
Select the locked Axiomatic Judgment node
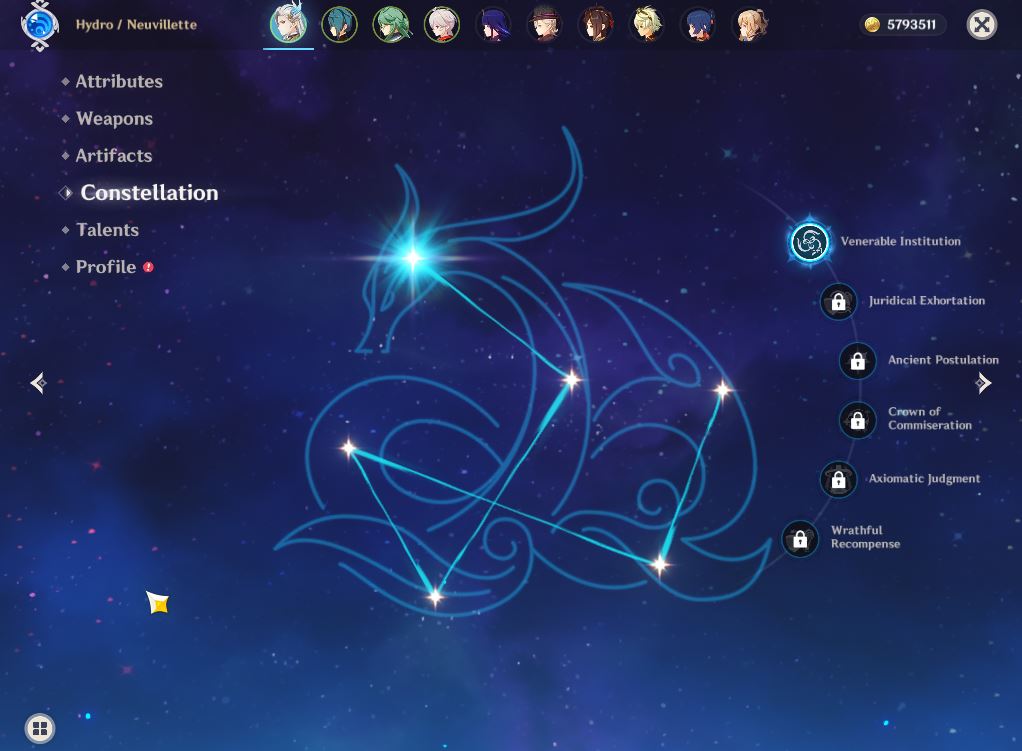838,479
